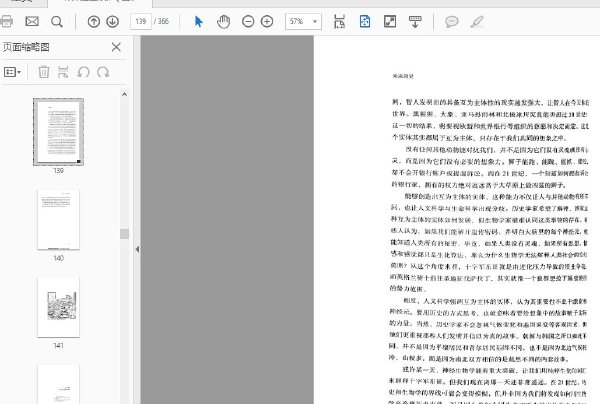Screen dimensions: 600x404
Task: Add a sticky note comment
Action: 452,21
